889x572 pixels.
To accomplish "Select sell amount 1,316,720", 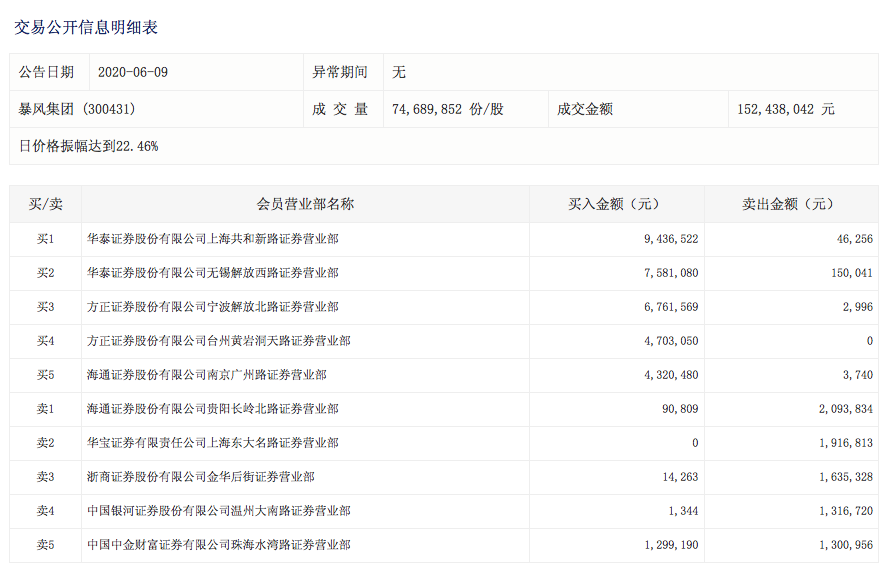I will 846,511.
